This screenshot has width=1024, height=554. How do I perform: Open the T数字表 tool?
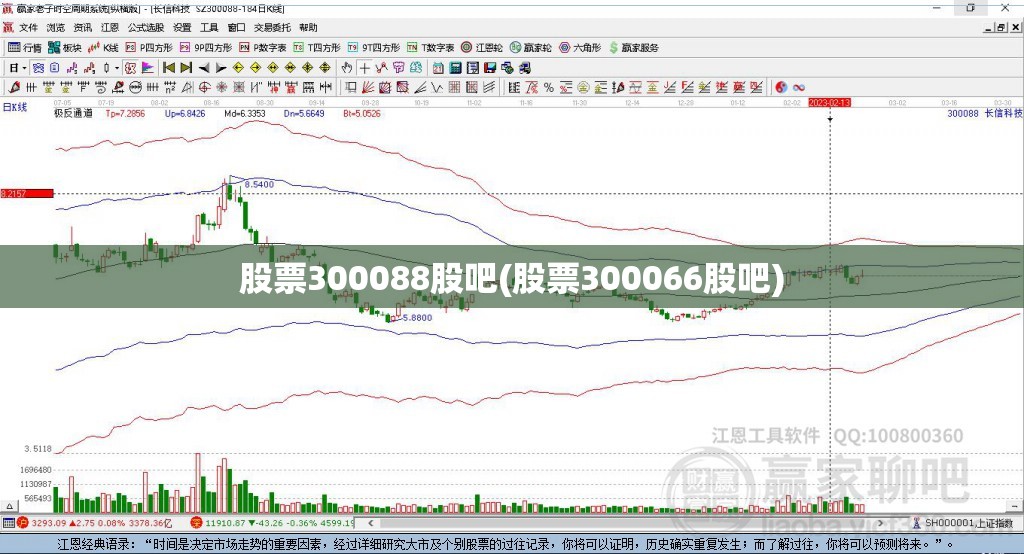click(x=430, y=47)
